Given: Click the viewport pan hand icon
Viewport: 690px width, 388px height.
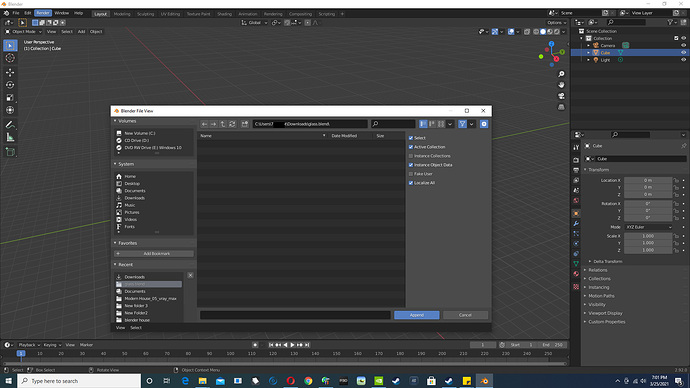Looking at the screenshot, I should (561, 85).
